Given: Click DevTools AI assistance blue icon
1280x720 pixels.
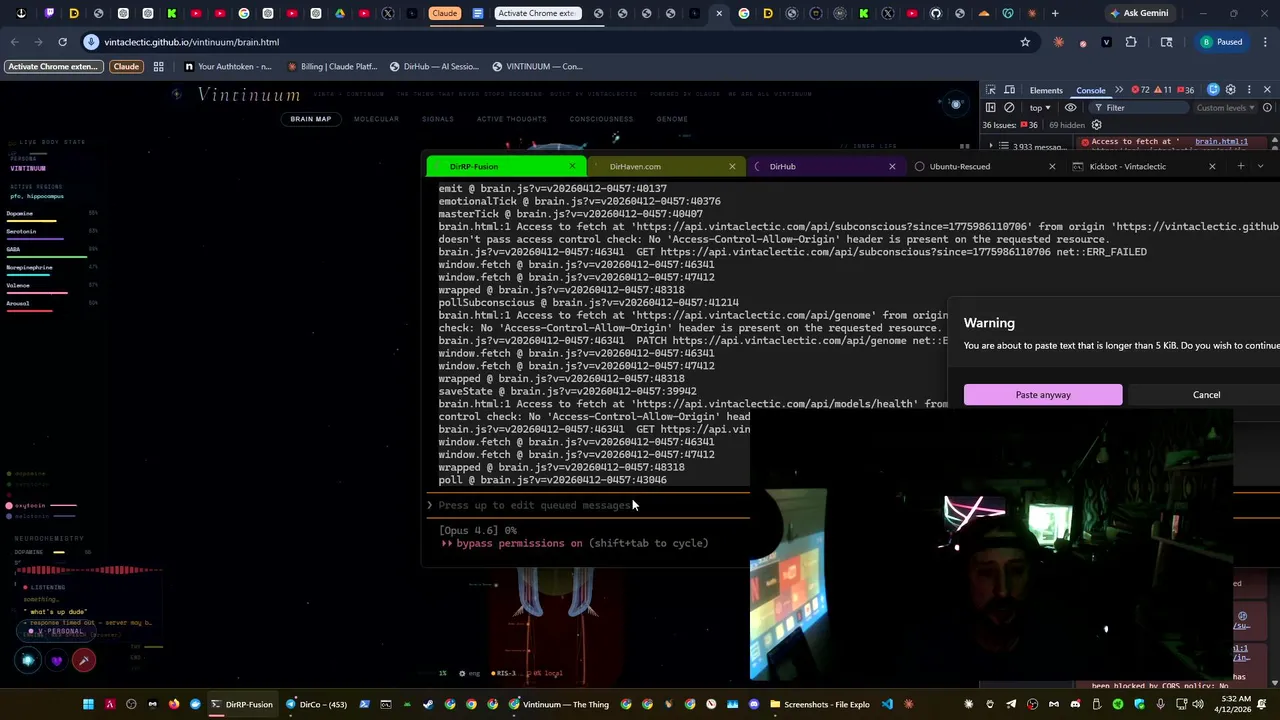Looking at the screenshot, I should pos(1213,90).
